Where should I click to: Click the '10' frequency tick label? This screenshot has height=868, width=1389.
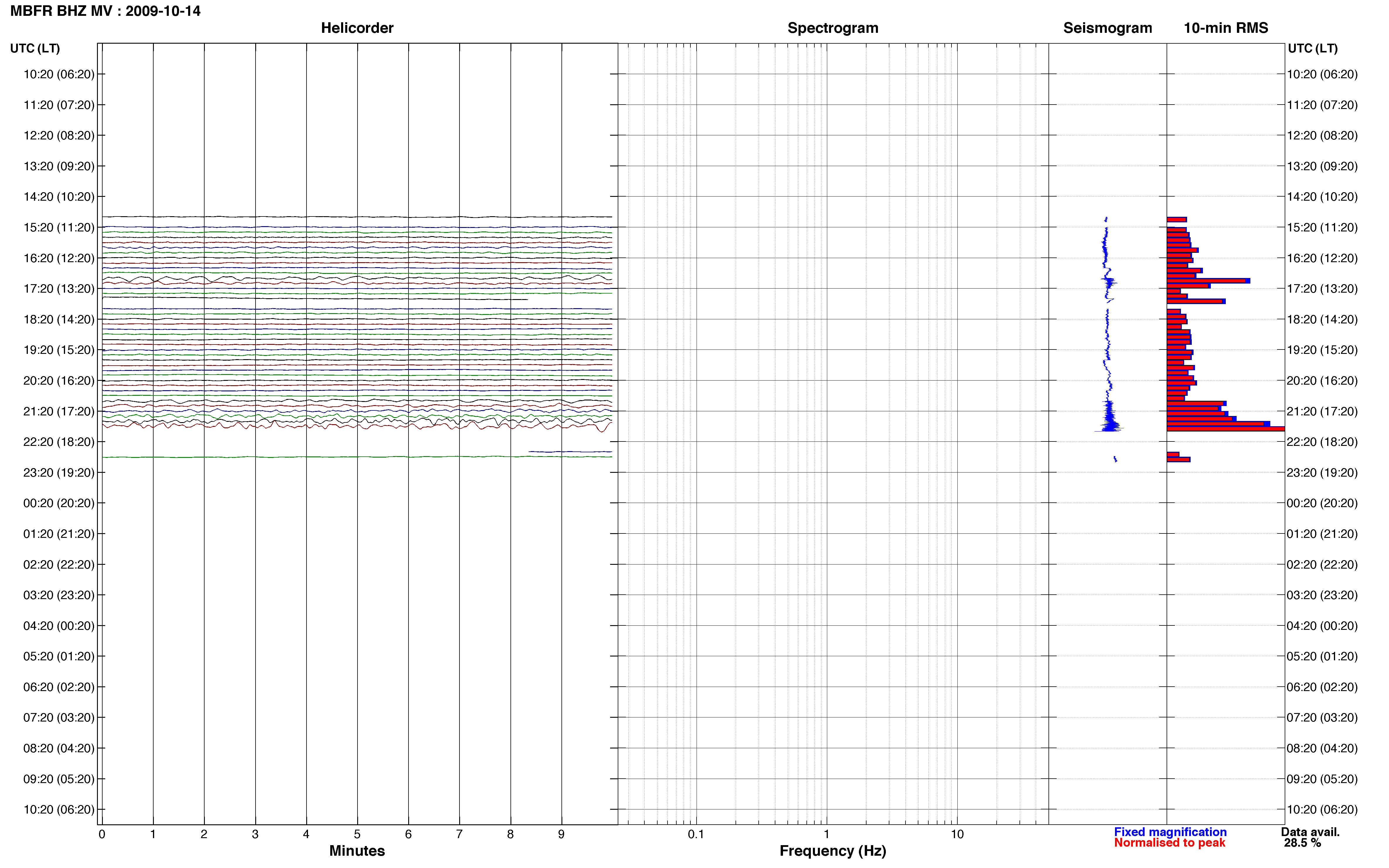(957, 834)
